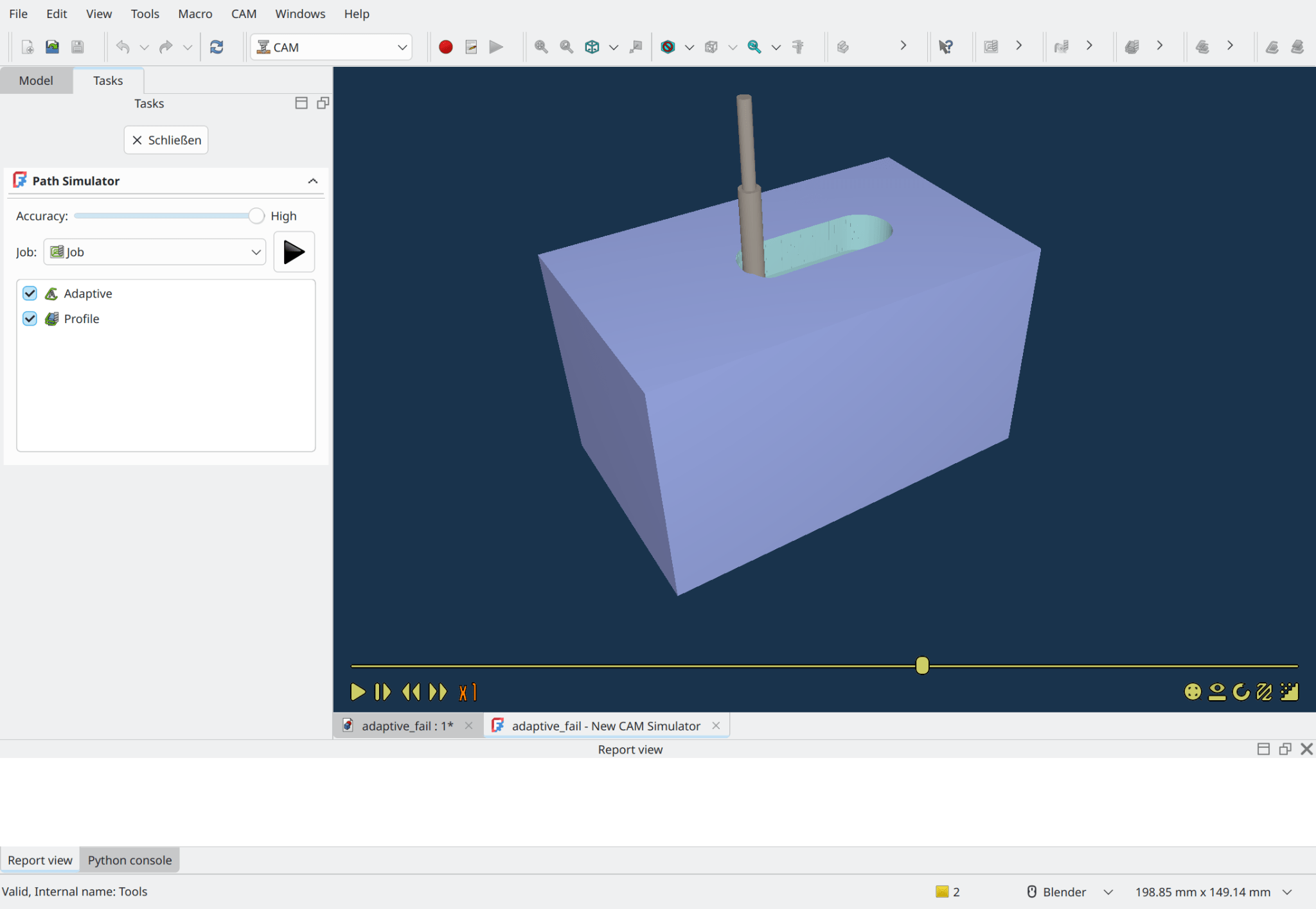Click the isometric view cube icon
This screenshot has height=909, width=1316.
point(592,47)
